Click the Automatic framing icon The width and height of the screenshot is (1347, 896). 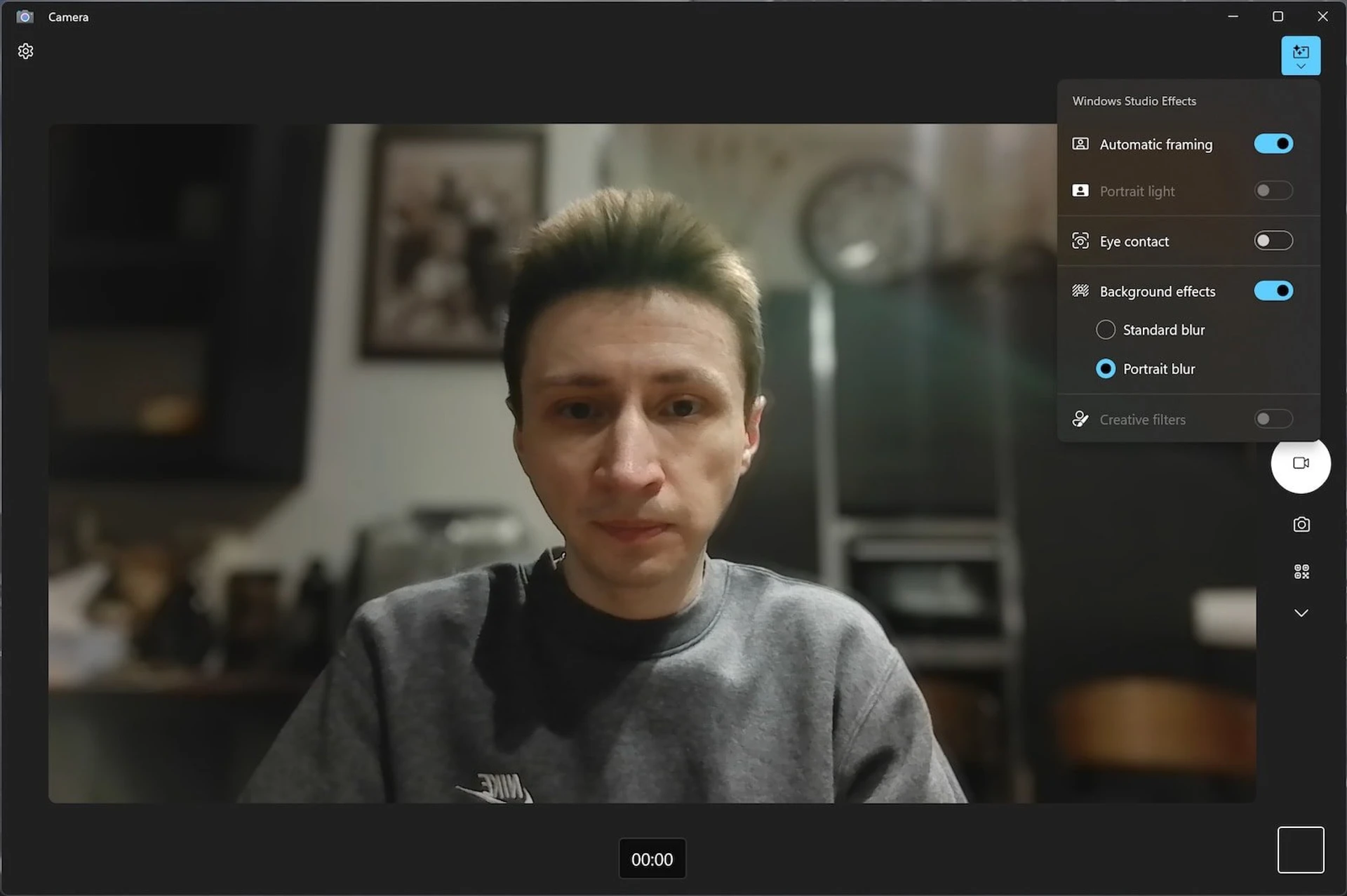click(1080, 144)
